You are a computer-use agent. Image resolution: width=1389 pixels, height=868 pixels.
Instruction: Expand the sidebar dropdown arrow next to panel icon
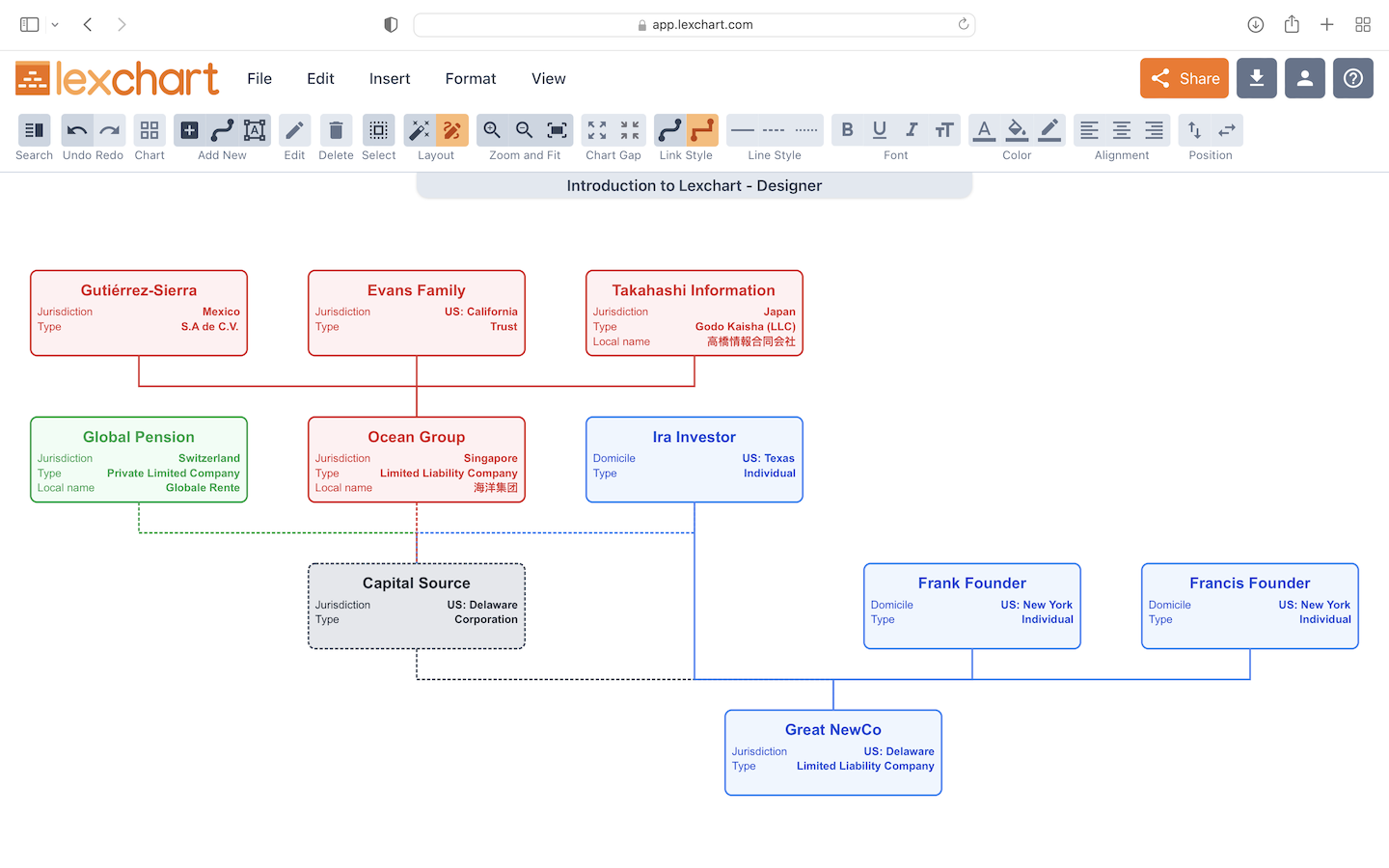point(55,24)
